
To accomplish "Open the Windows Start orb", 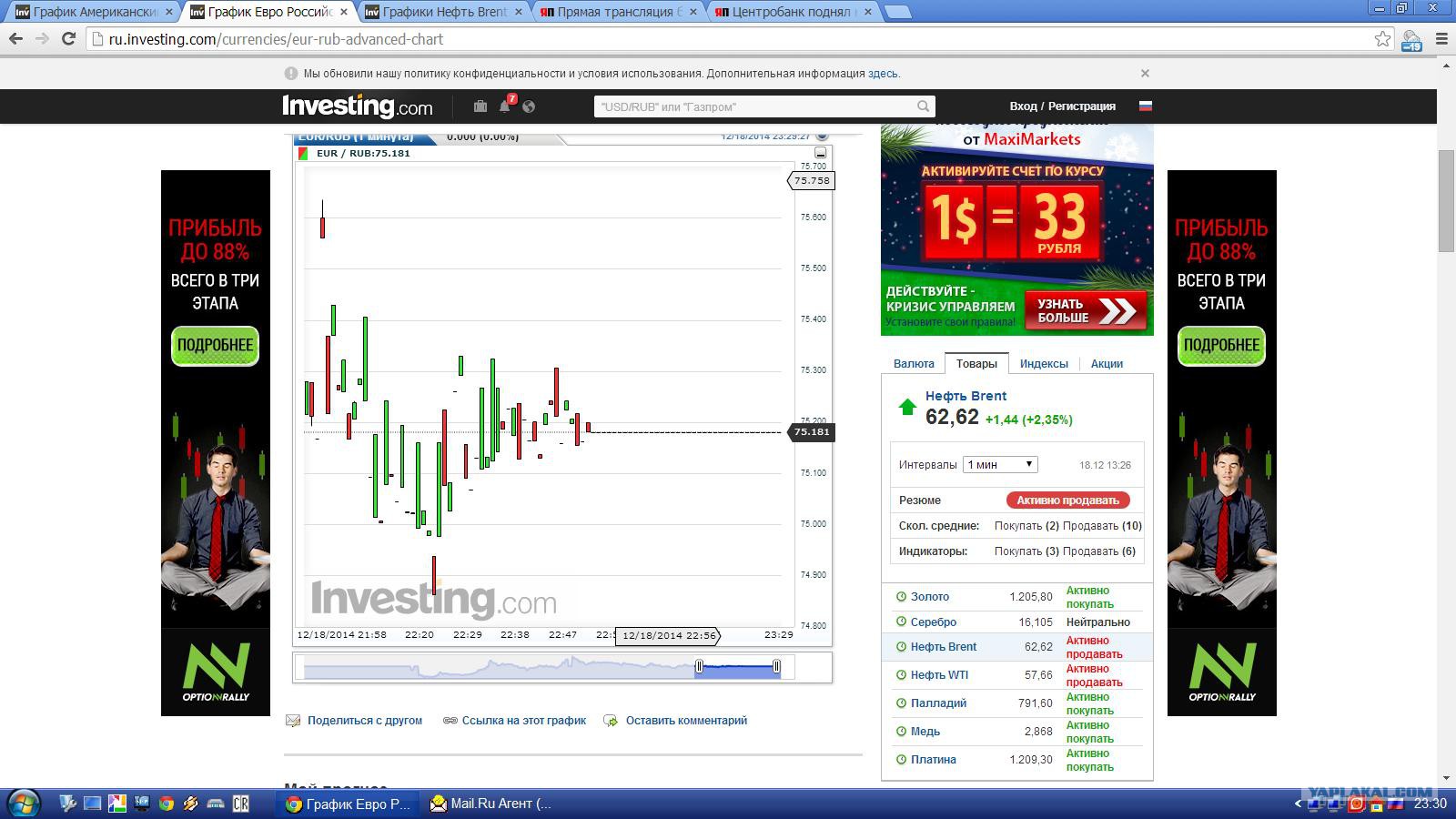I will (x=23, y=804).
